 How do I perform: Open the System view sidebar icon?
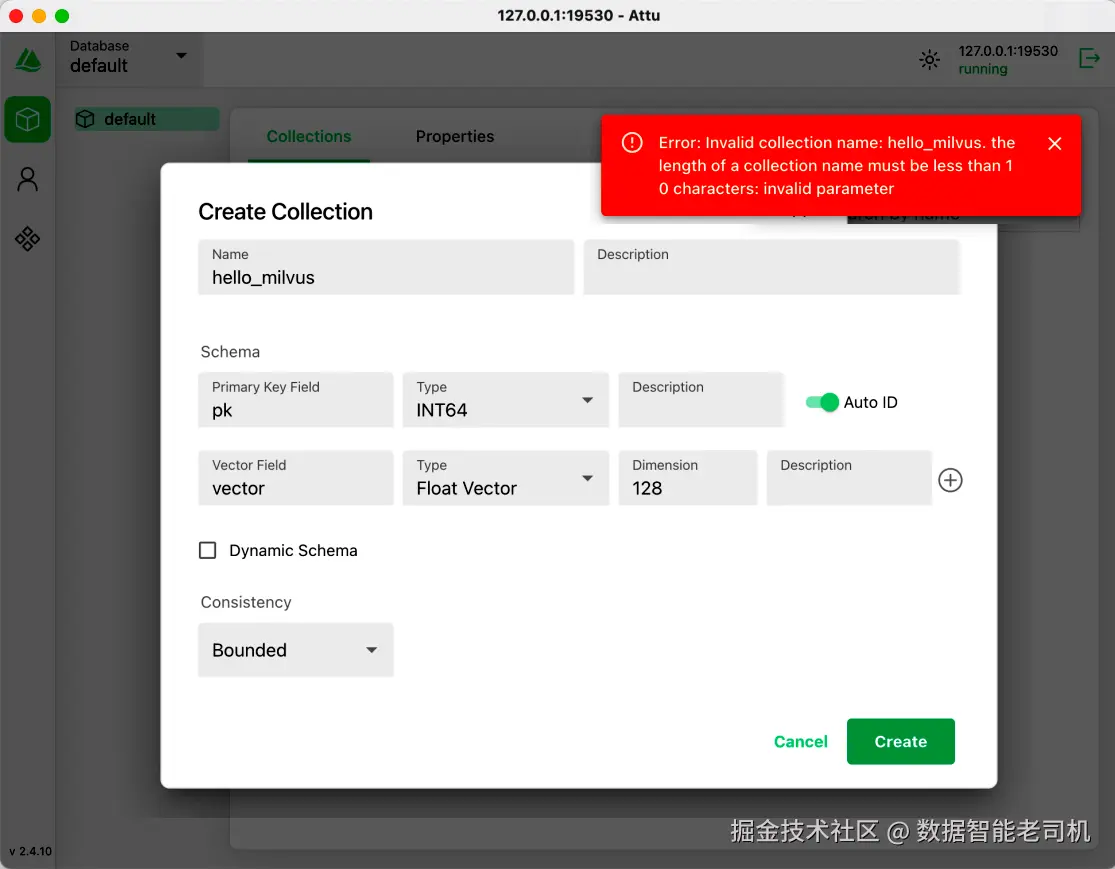(28, 239)
